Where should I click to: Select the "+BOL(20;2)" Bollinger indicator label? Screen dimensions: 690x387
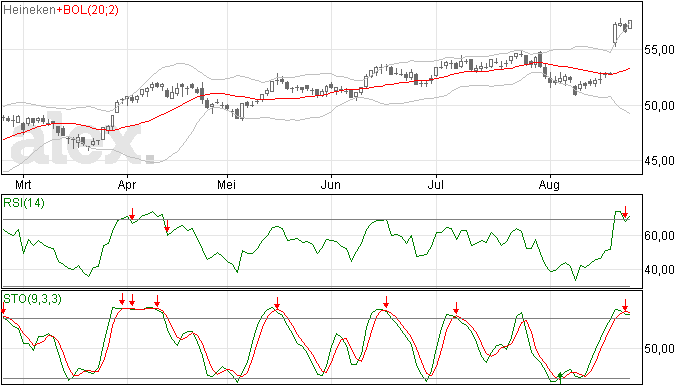pyautogui.click(x=87, y=10)
